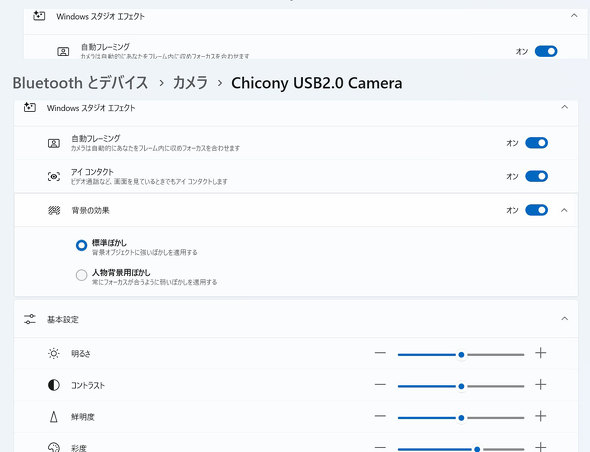590x452 pixels.
Task: Increase 彩度 with plus button
Action: [x=540, y=447]
